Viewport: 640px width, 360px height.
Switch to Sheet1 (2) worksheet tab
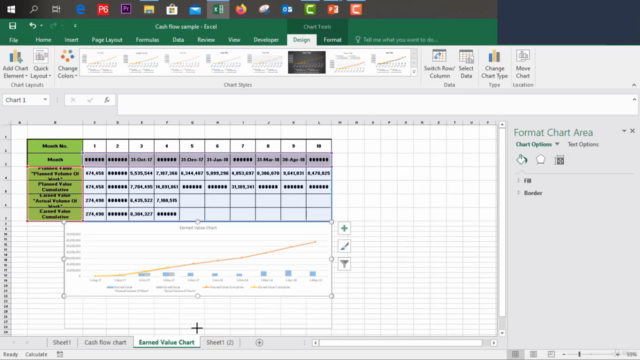coord(220,342)
